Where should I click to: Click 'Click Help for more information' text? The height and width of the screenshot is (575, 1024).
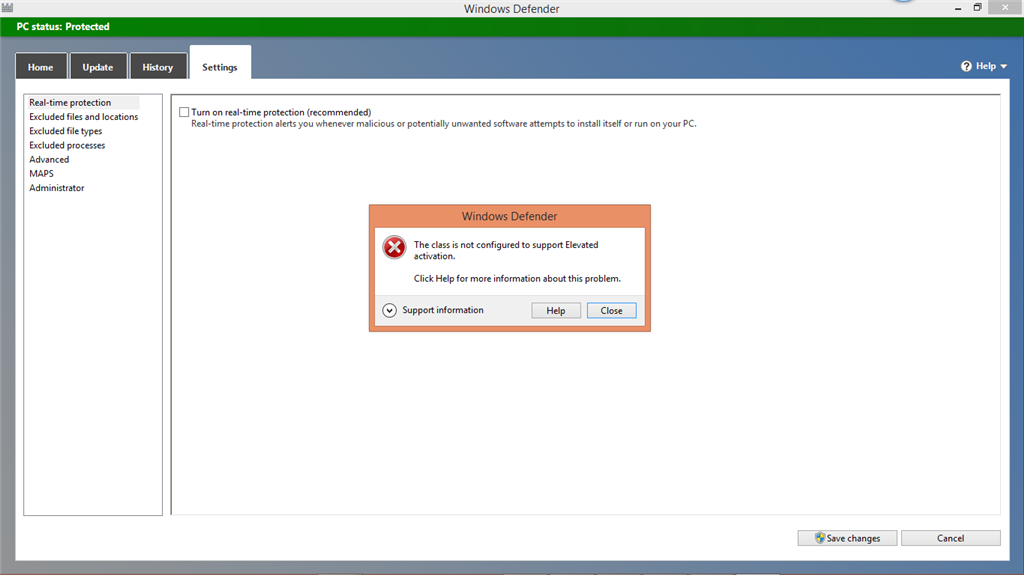(x=517, y=278)
